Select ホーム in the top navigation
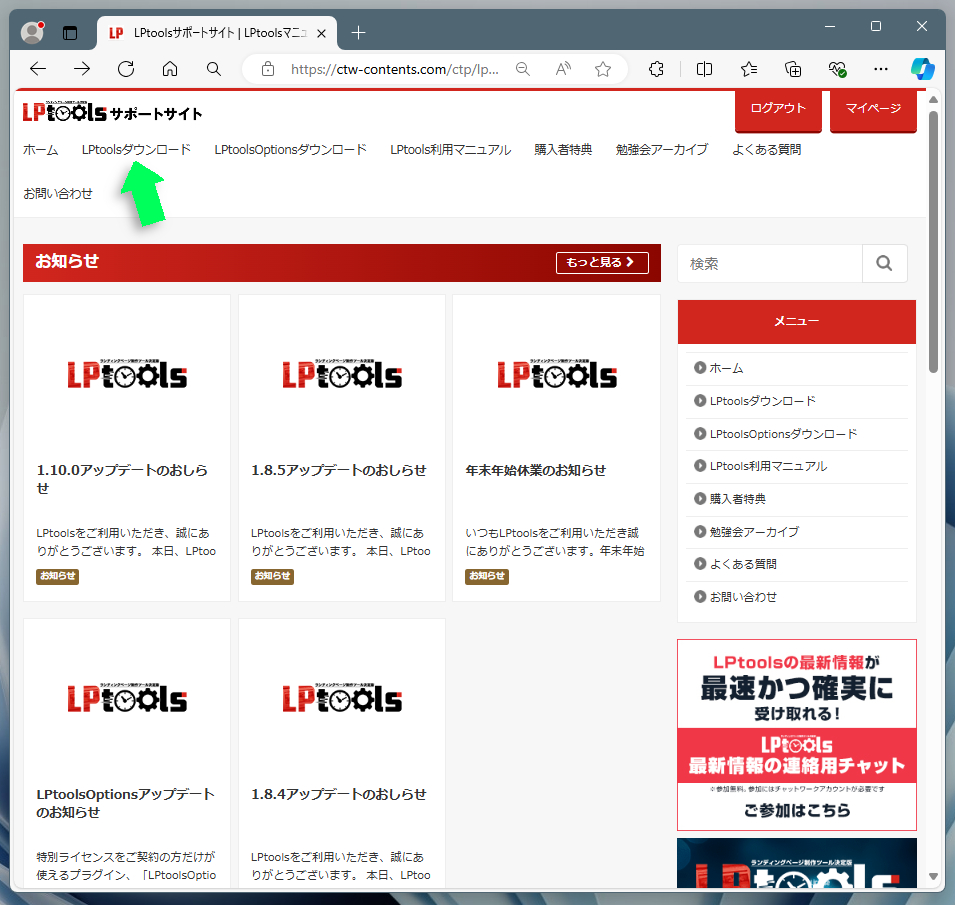This screenshot has width=955, height=905. coord(41,150)
